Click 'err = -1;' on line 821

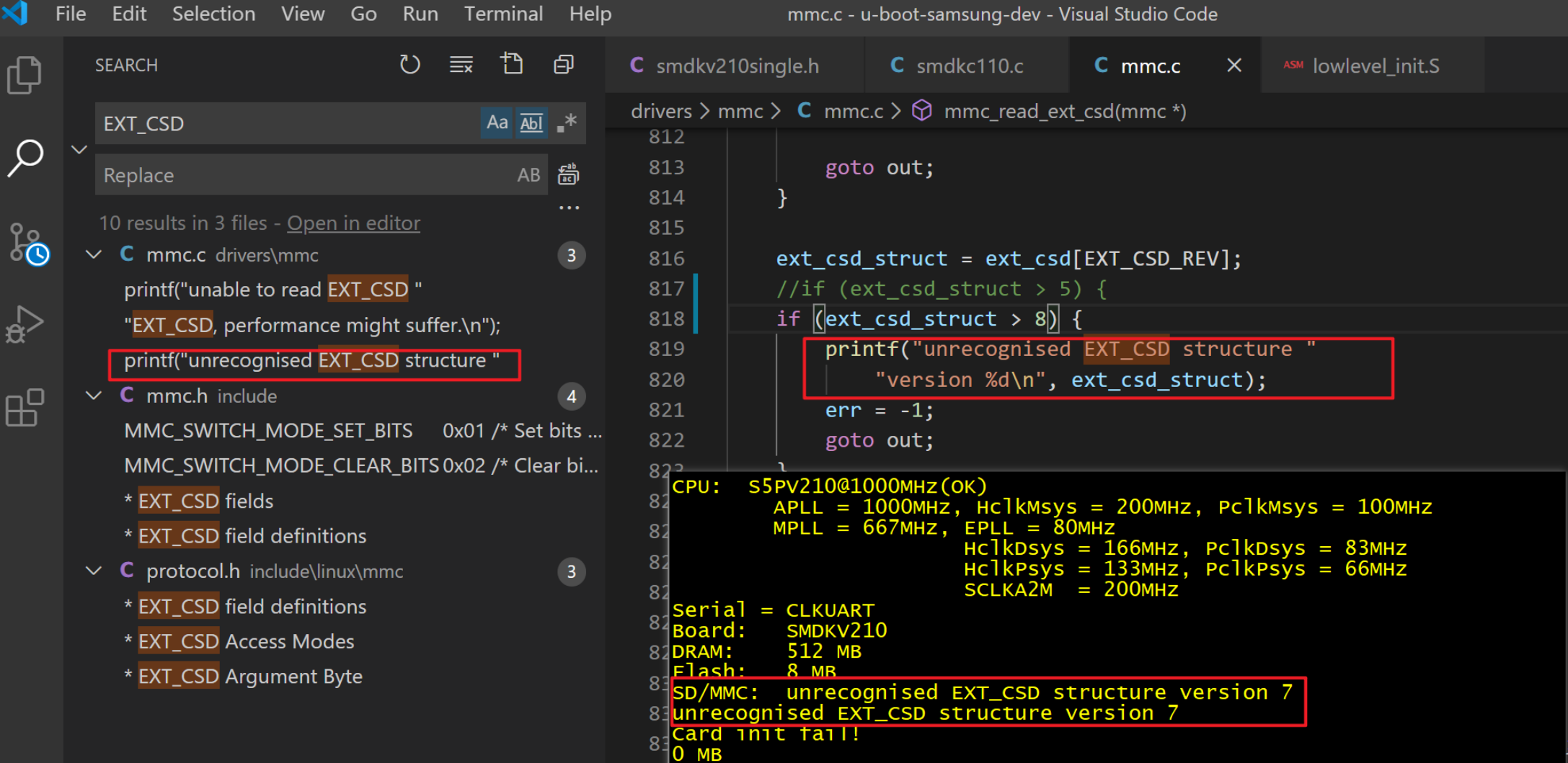point(880,410)
